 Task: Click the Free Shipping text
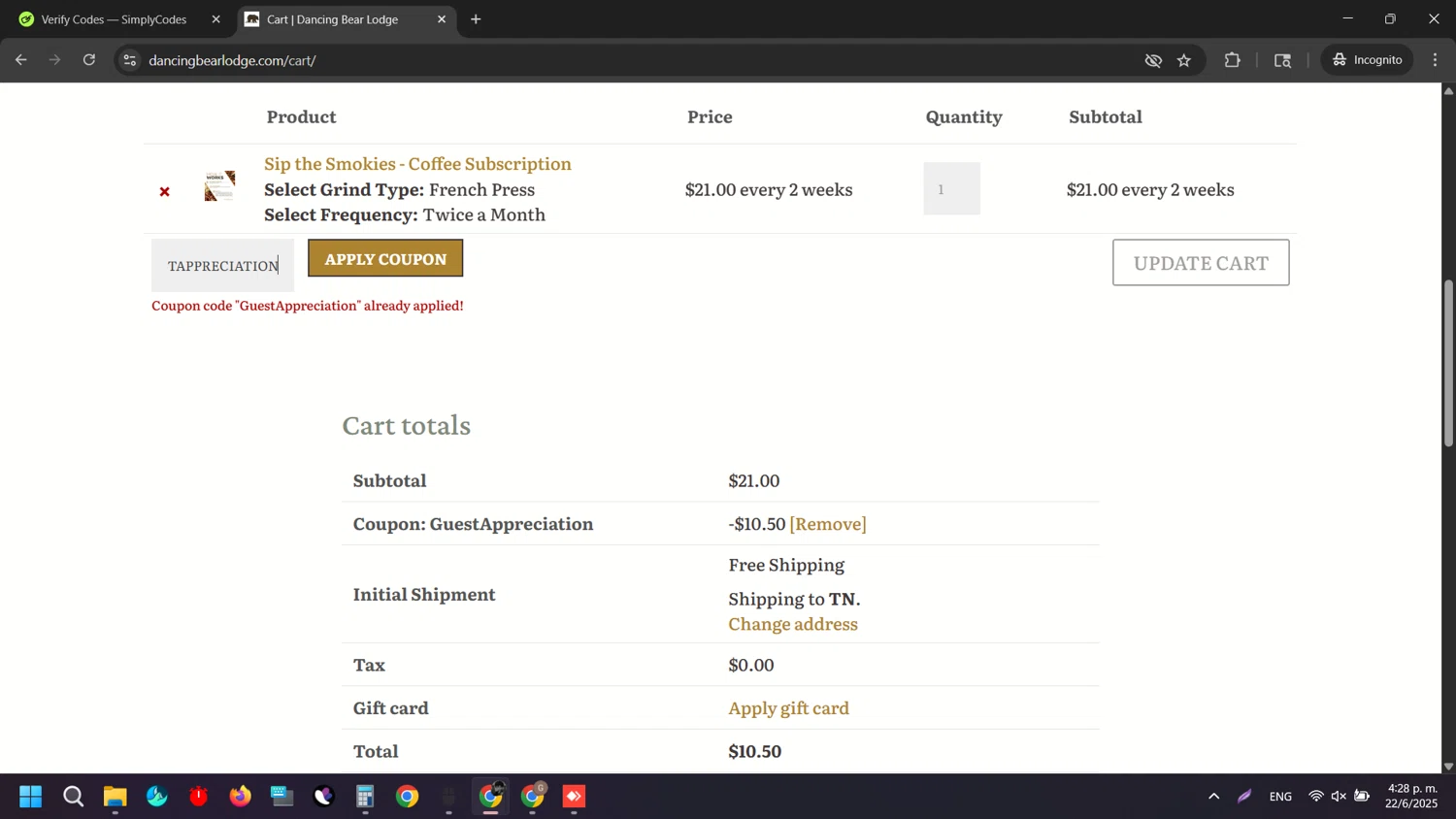click(786, 565)
